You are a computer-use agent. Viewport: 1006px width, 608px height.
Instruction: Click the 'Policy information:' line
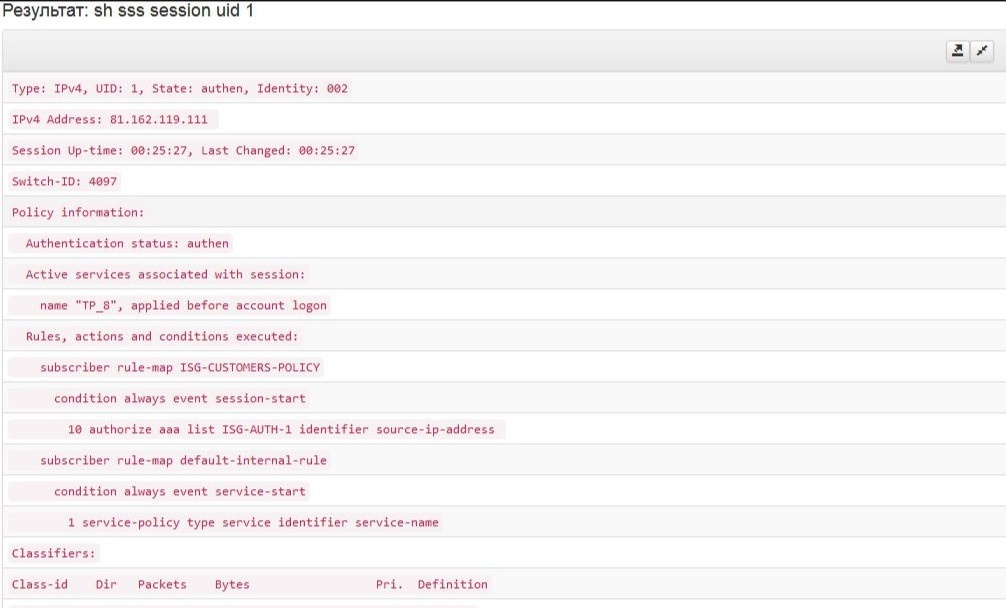pyautogui.click(x=78, y=212)
